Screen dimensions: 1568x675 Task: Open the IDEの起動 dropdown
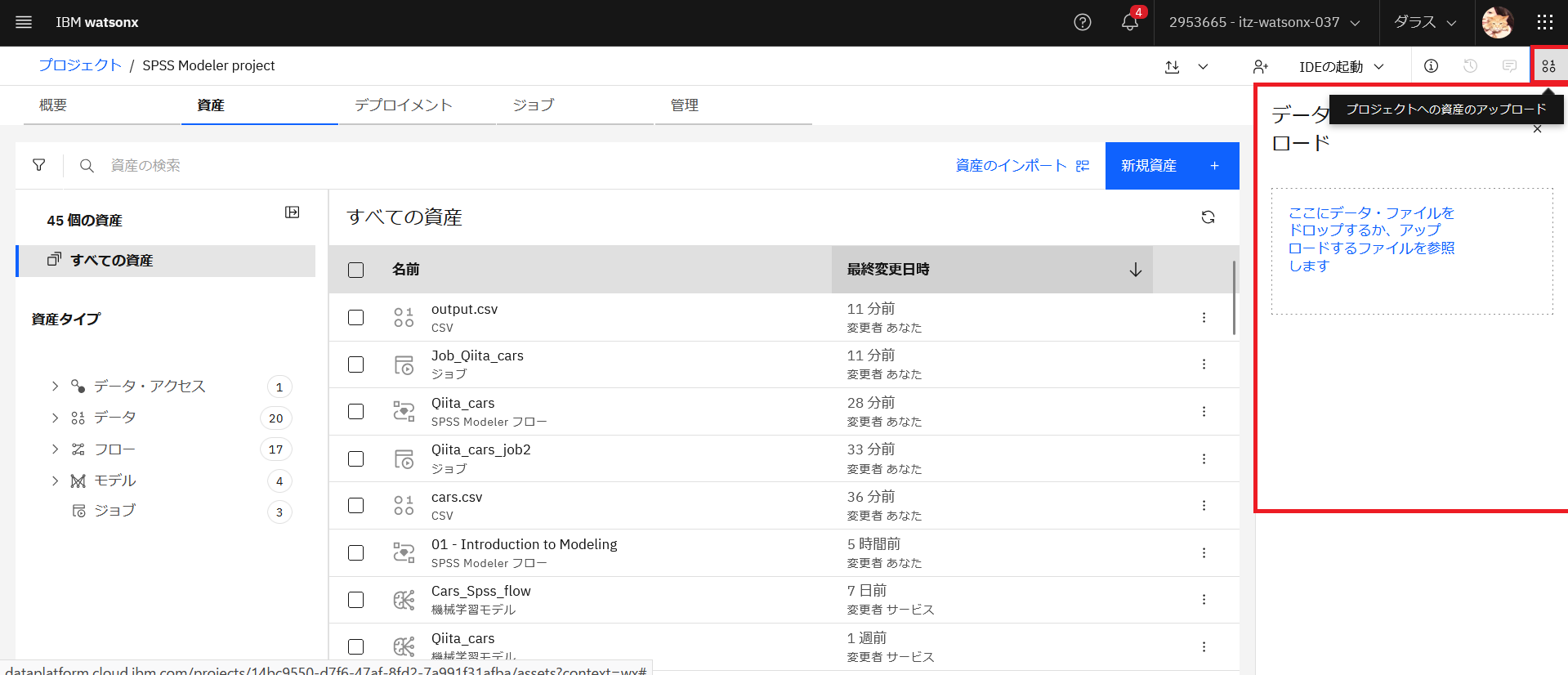(1341, 66)
